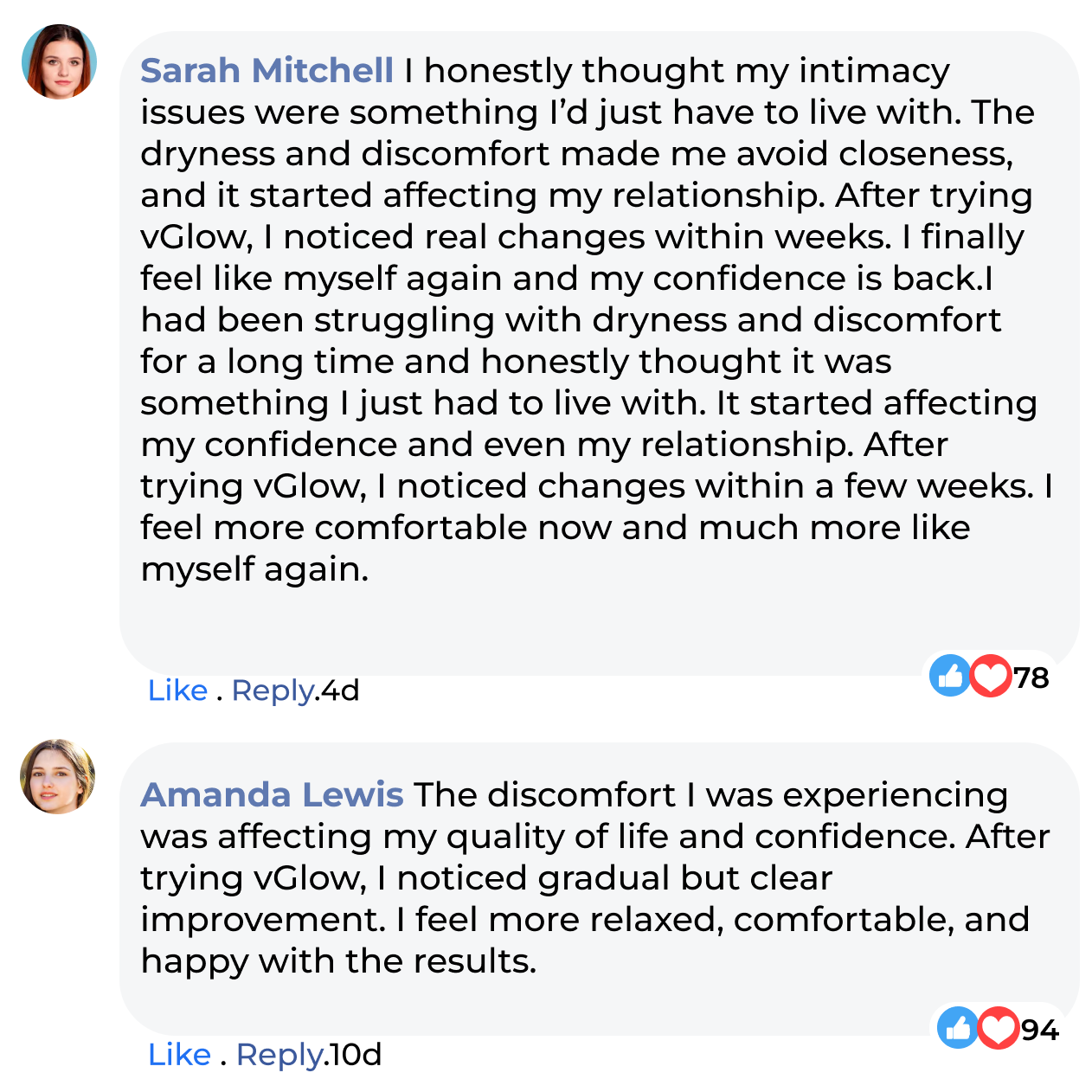Image resolution: width=1092 pixels, height=1092 pixels.
Task: Like Amanda Lewis's comment
Action: point(179,1055)
